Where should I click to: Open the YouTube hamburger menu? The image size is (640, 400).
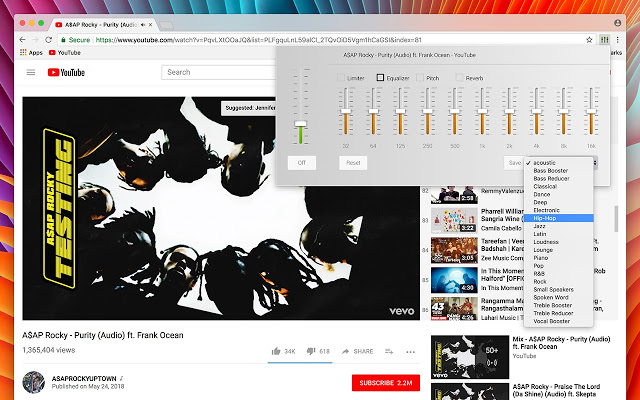pyautogui.click(x=30, y=72)
